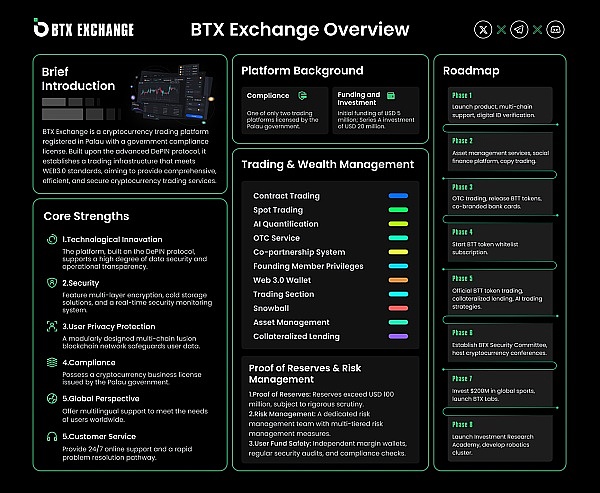Click the Global Perspective globe icon

52,398
